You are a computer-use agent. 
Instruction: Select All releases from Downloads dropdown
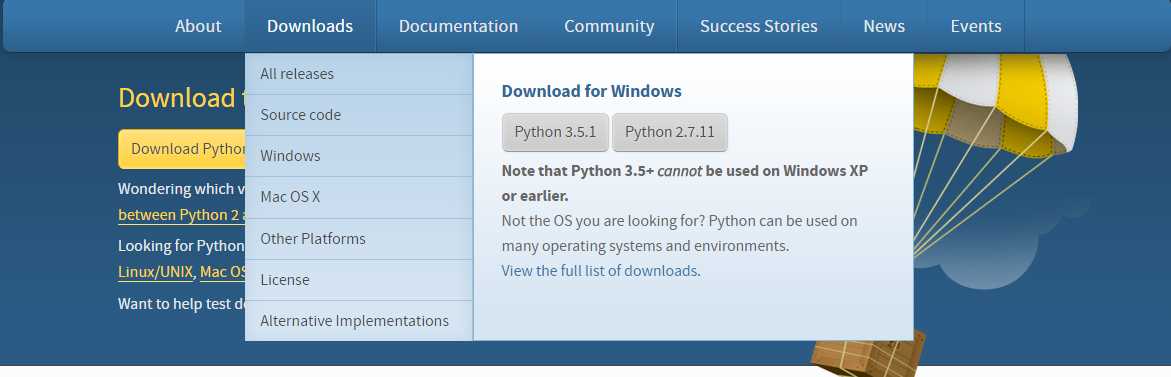pos(358,74)
